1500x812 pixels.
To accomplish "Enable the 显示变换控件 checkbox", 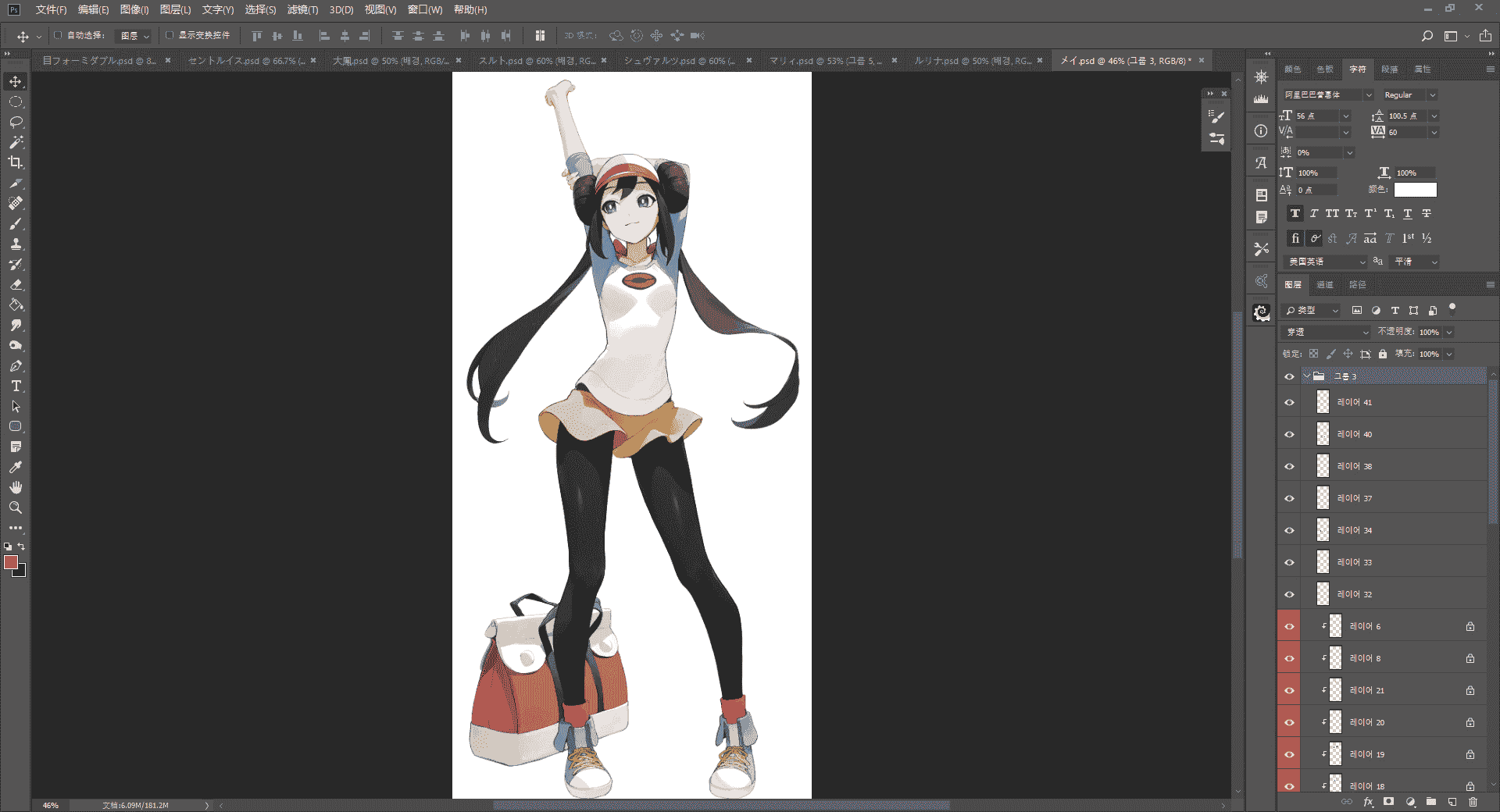I will tap(170, 35).
